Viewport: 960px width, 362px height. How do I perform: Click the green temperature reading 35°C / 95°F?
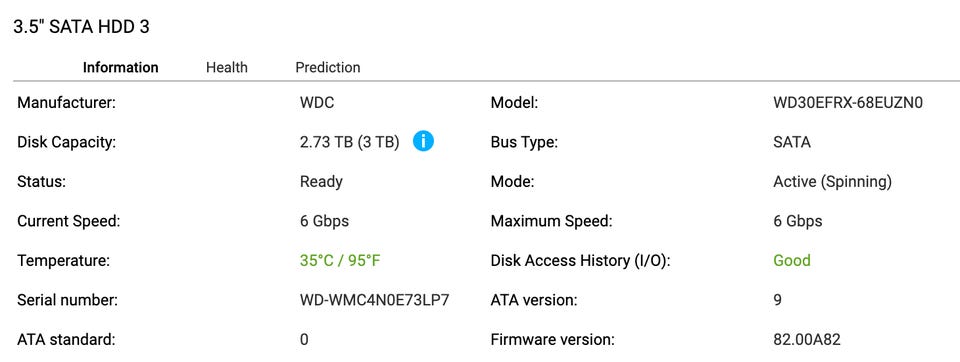pos(340,260)
